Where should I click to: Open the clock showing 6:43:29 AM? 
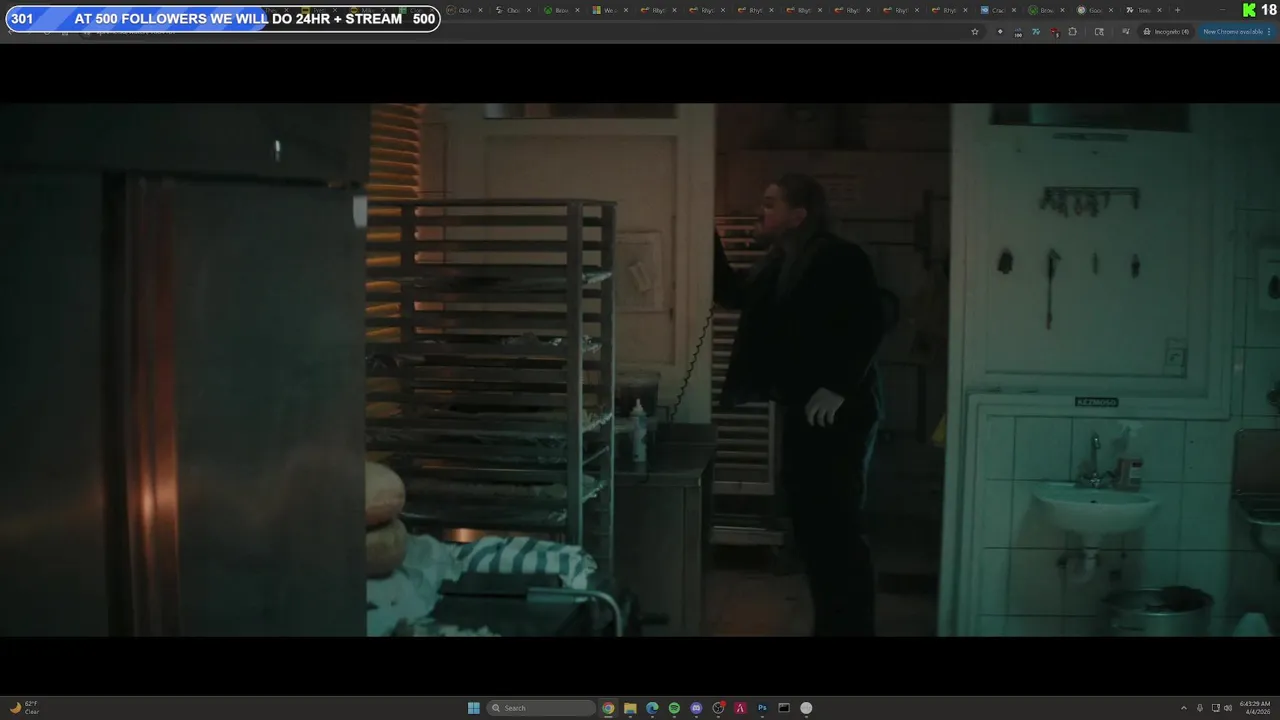pyautogui.click(x=1254, y=708)
